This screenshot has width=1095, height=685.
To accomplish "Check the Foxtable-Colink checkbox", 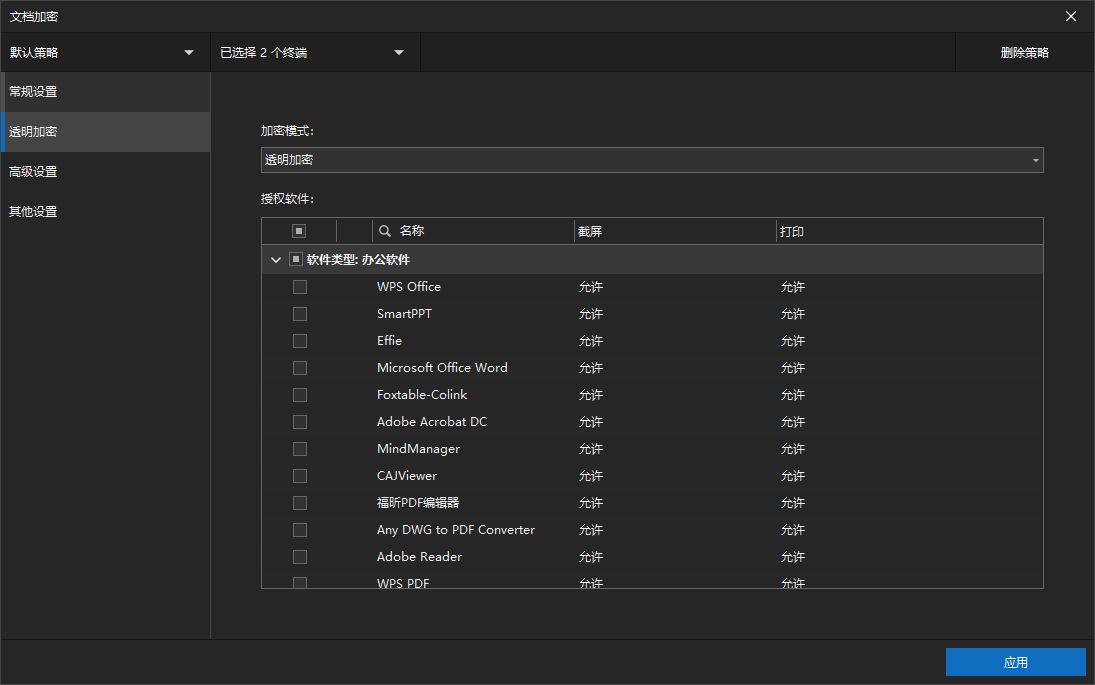I will (x=300, y=395).
